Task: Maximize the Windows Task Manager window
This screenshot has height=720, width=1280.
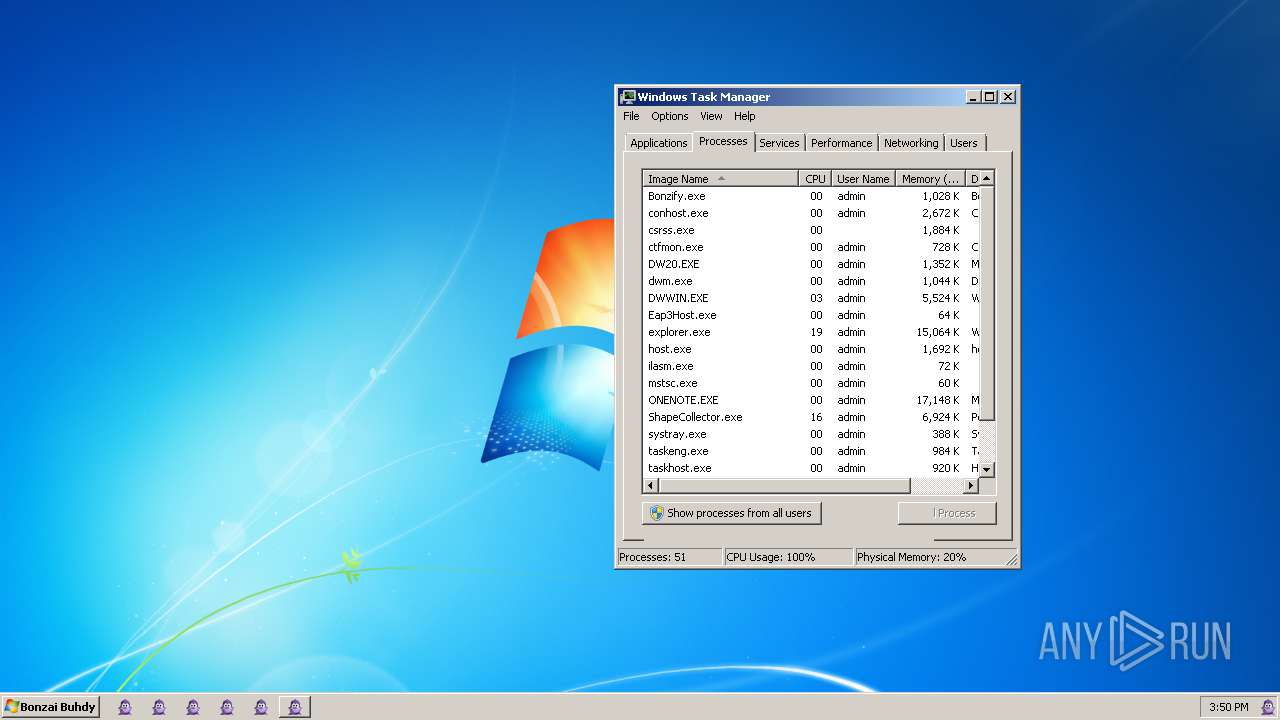Action: point(990,97)
